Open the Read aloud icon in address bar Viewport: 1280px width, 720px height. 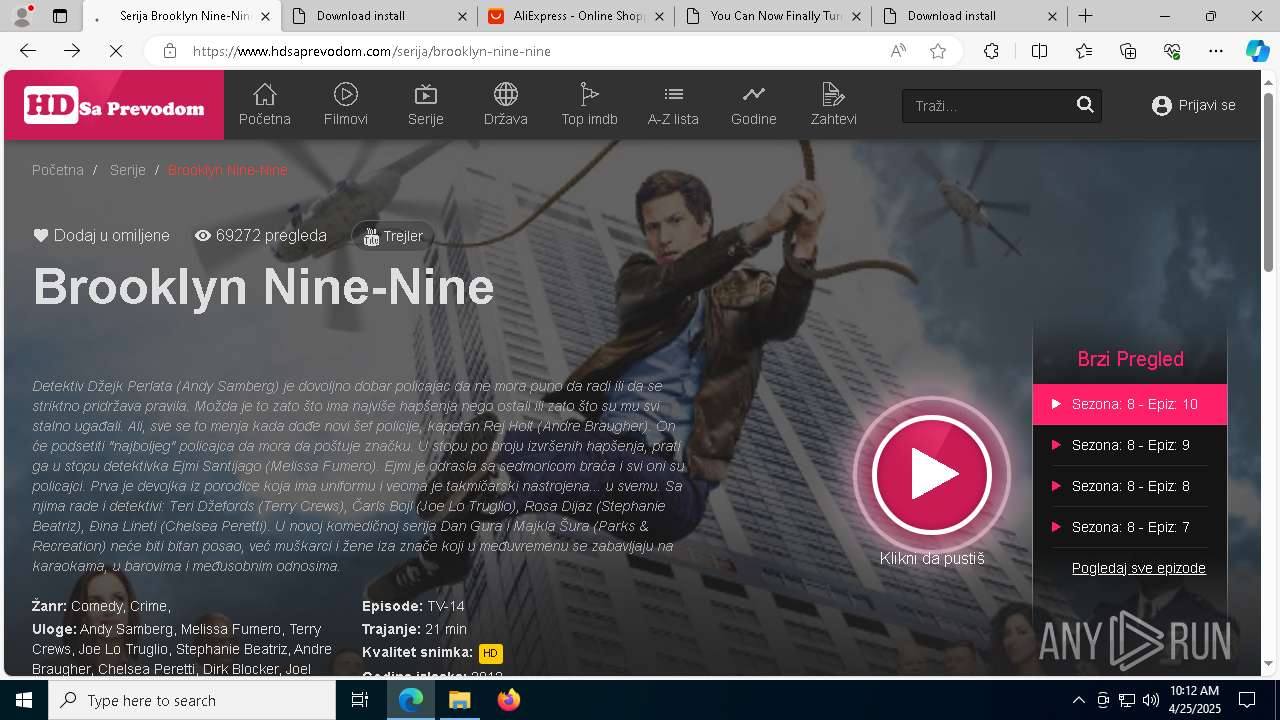pyautogui.click(x=898, y=51)
